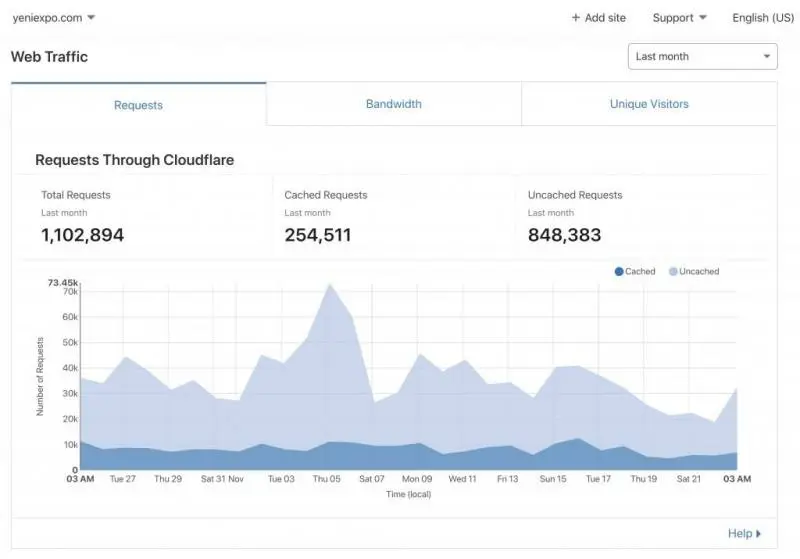Click the arrow icon beside Help
This screenshot has height=559, width=800.
tap(758, 534)
